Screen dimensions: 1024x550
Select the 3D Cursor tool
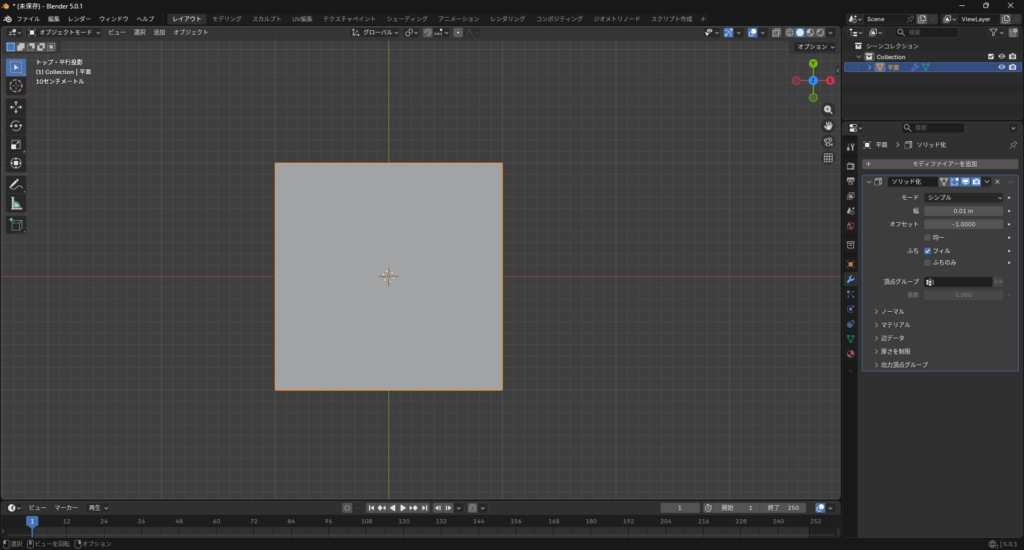(16, 86)
